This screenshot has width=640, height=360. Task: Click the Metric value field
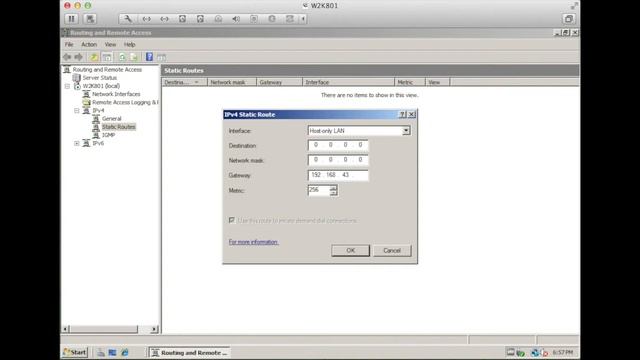319,190
